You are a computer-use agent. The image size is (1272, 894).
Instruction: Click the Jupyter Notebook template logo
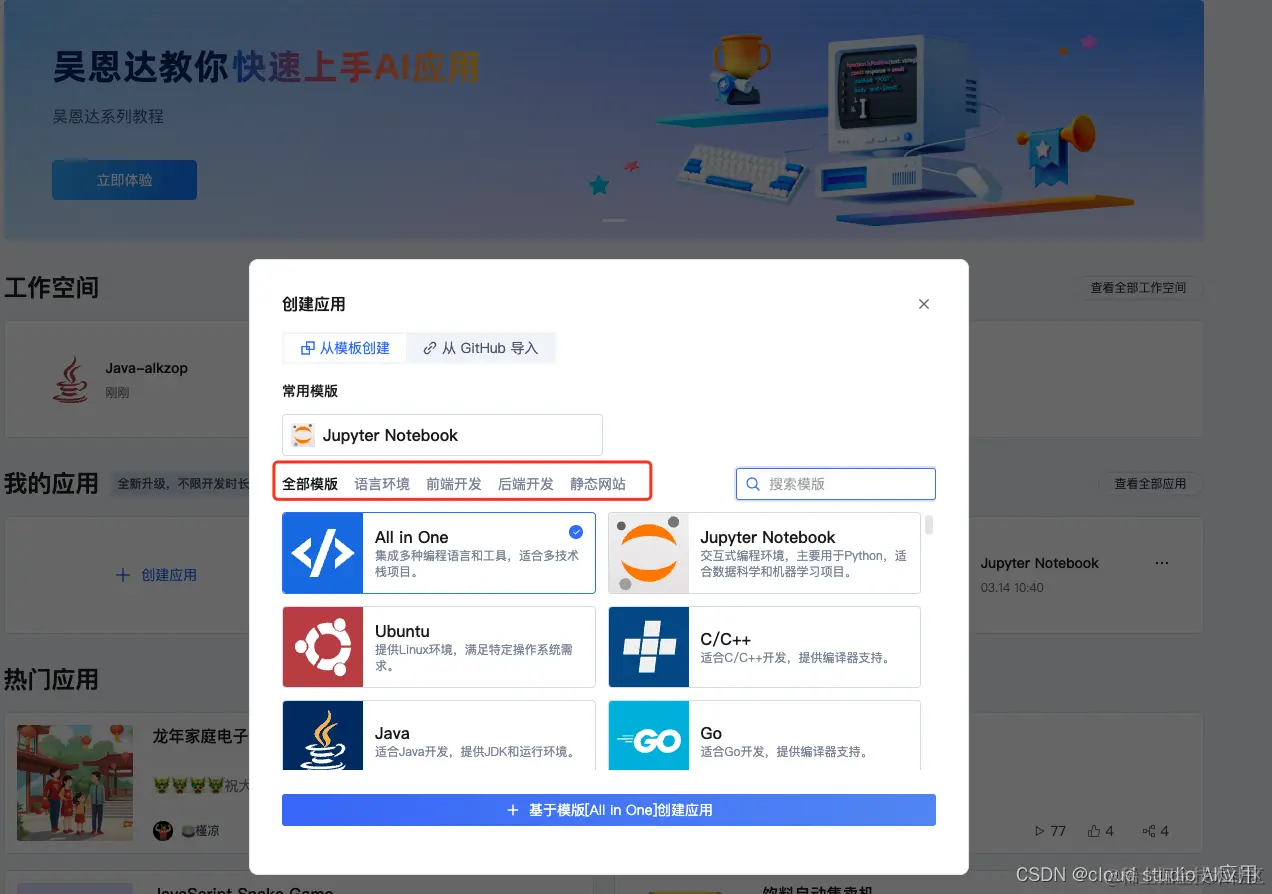pyautogui.click(x=649, y=553)
